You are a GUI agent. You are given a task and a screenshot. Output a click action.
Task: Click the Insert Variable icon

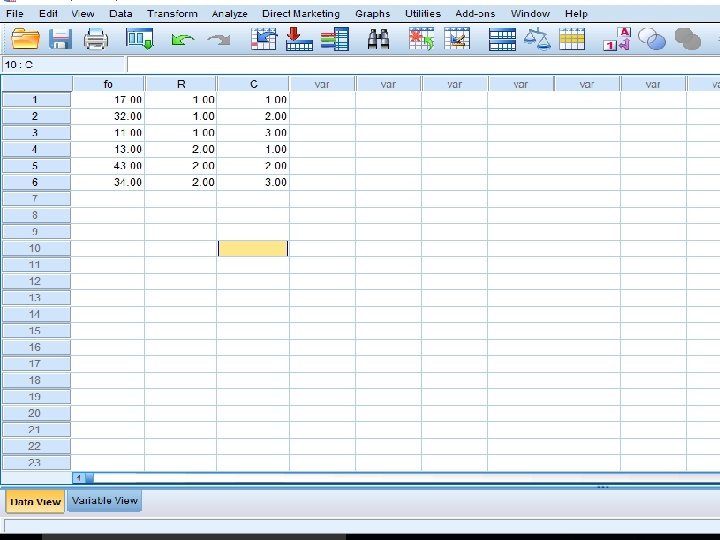(457, 39)
